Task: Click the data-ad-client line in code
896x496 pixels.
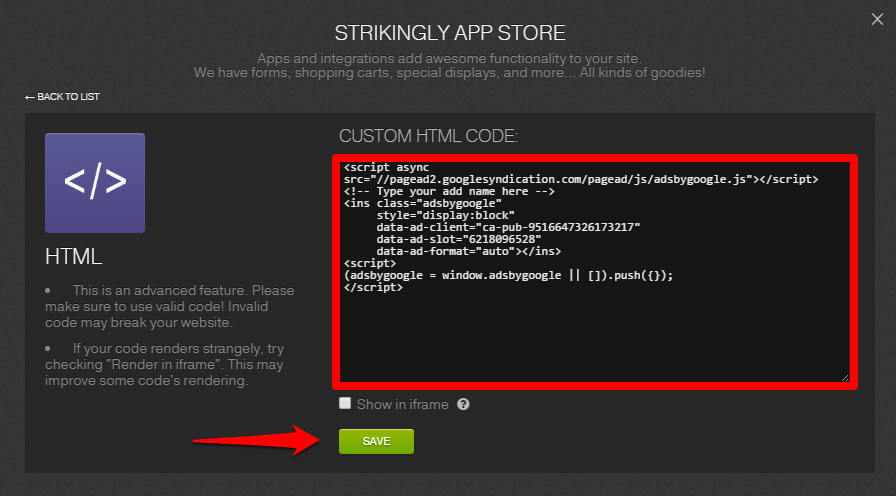Action: pyautogui.click(x=509, y=227)
